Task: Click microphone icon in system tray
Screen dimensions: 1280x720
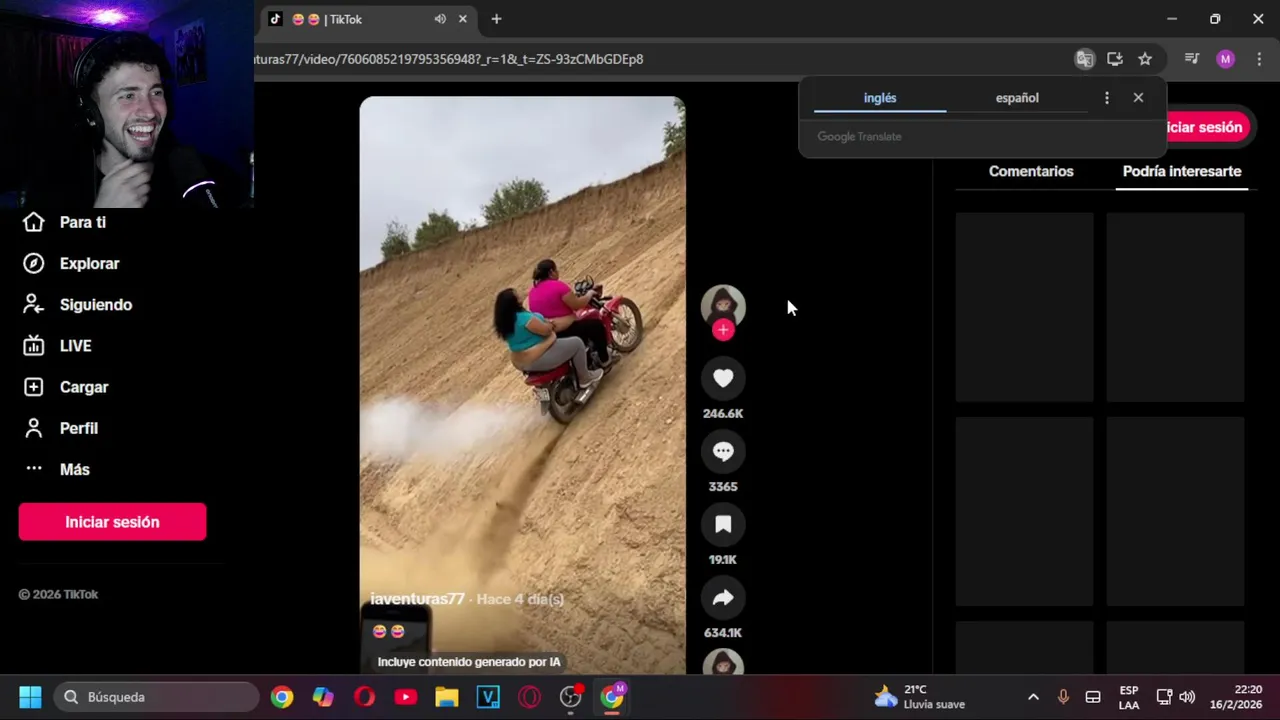Action: tap(1063, 697)
